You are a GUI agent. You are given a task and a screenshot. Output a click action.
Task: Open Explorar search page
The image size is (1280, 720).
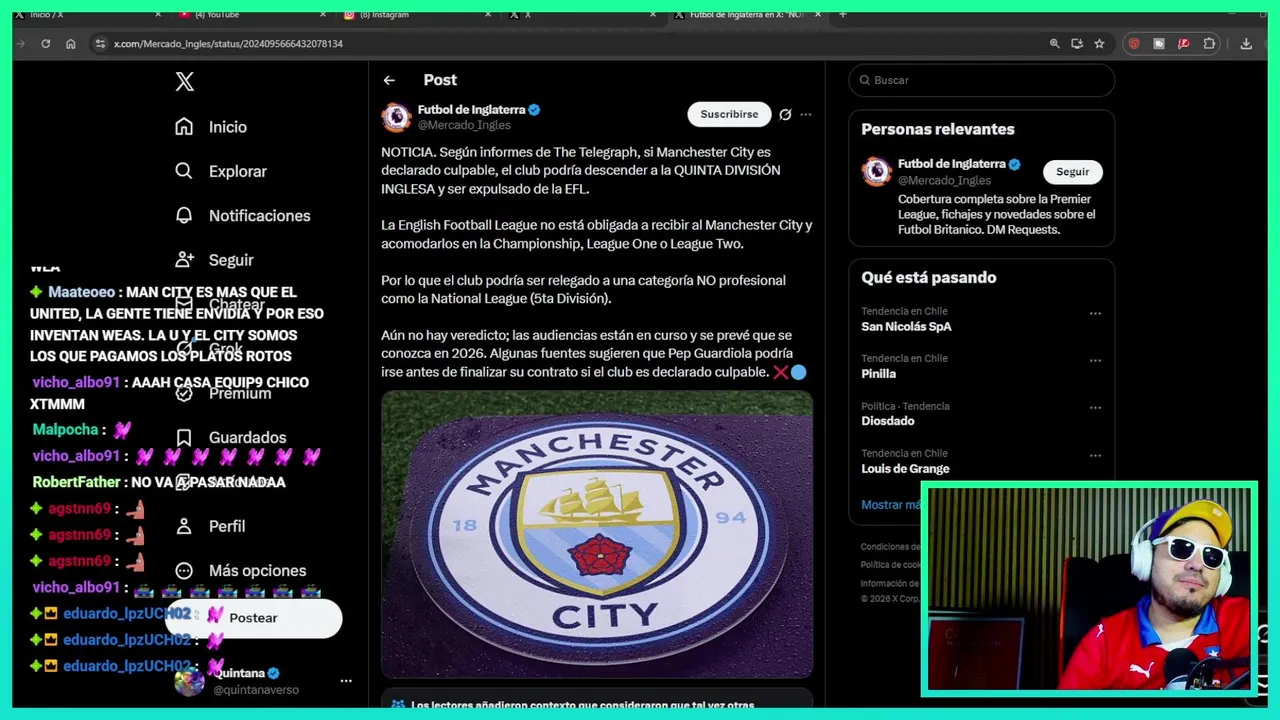click(221, 171)
